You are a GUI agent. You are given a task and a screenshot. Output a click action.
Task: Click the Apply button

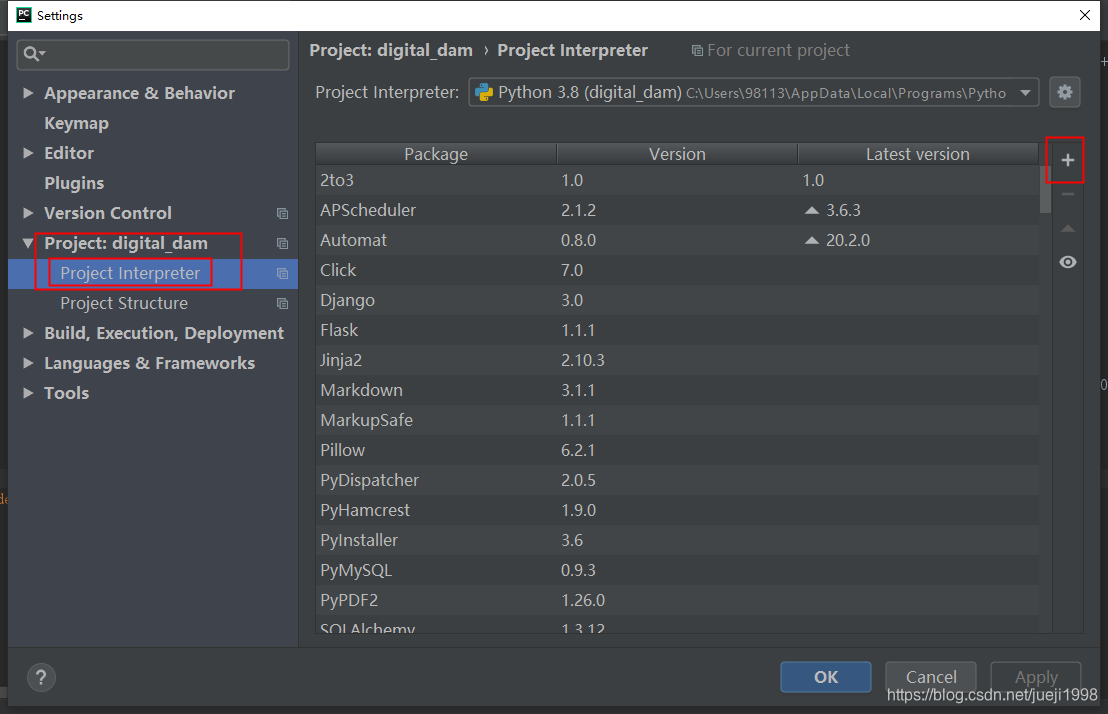pos(1036,677)
